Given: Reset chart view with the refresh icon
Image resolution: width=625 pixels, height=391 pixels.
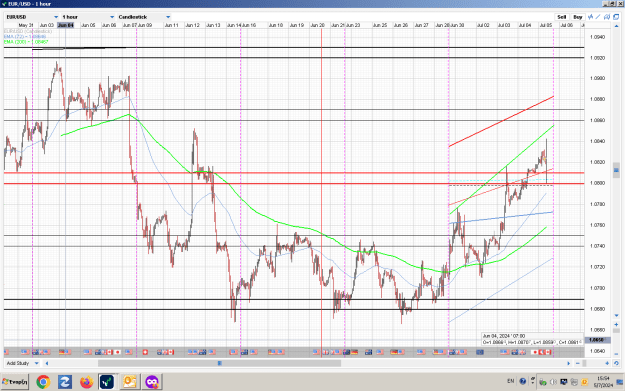Looking at the screenshot, I should 616,363.
